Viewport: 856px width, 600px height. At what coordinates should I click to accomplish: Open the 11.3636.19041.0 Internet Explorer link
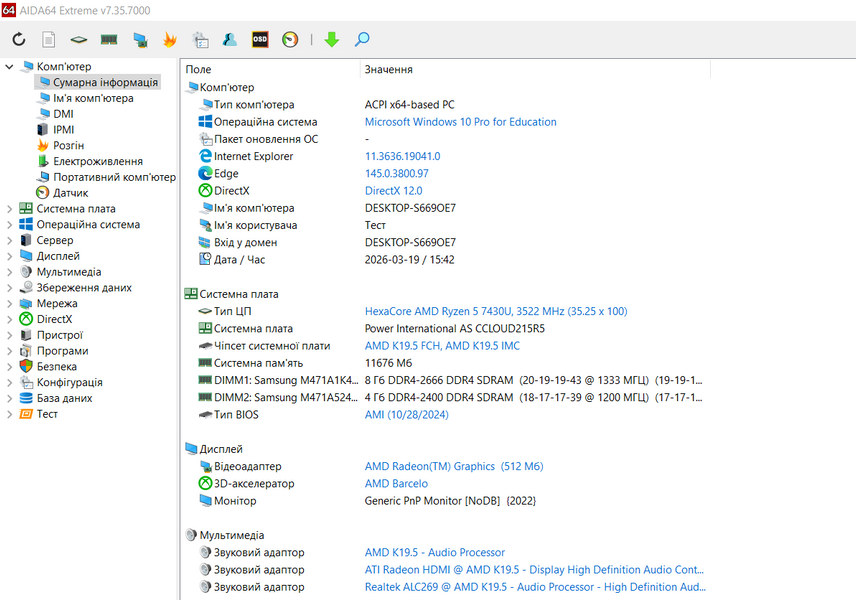tap(402, 156)
